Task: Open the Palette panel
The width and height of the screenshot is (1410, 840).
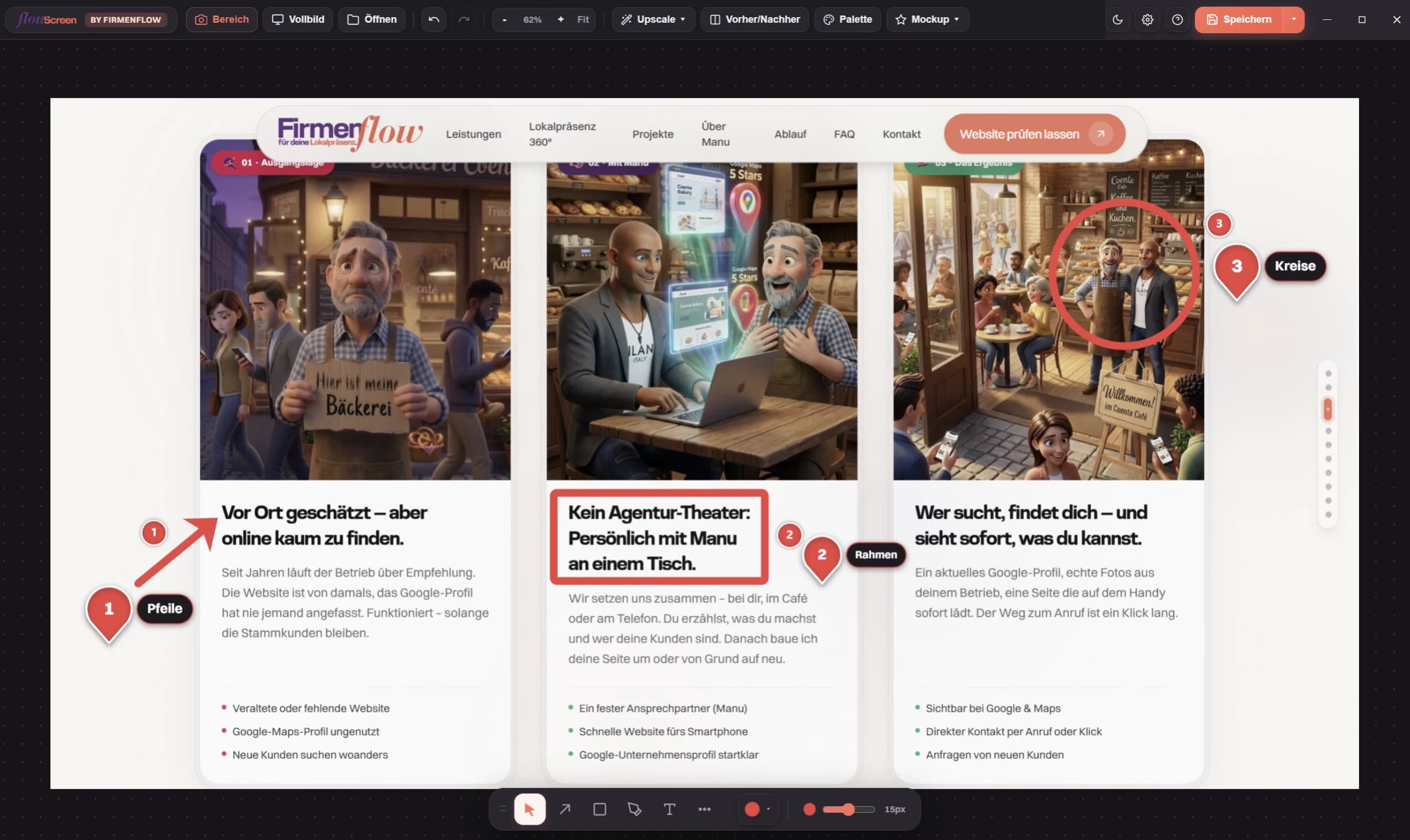Action: [x=847, y=19]
